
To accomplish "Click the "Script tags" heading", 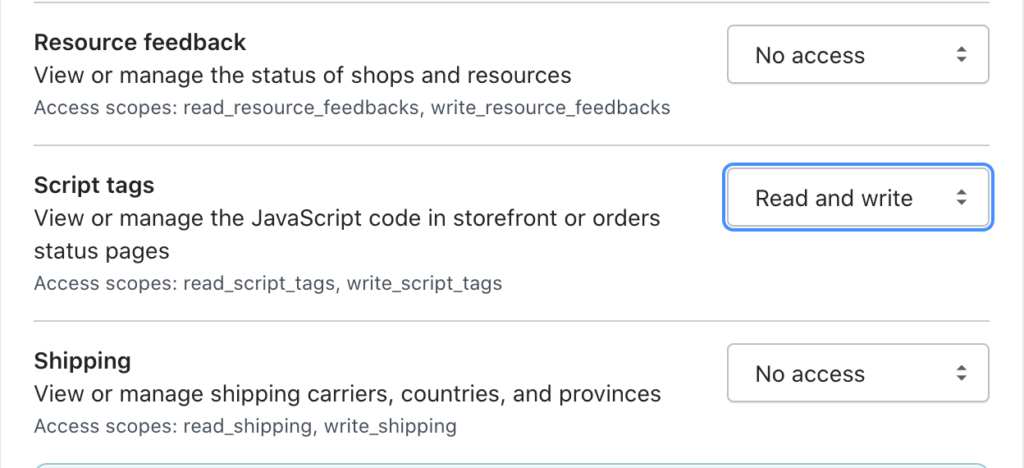I will (x=94, y=186).
